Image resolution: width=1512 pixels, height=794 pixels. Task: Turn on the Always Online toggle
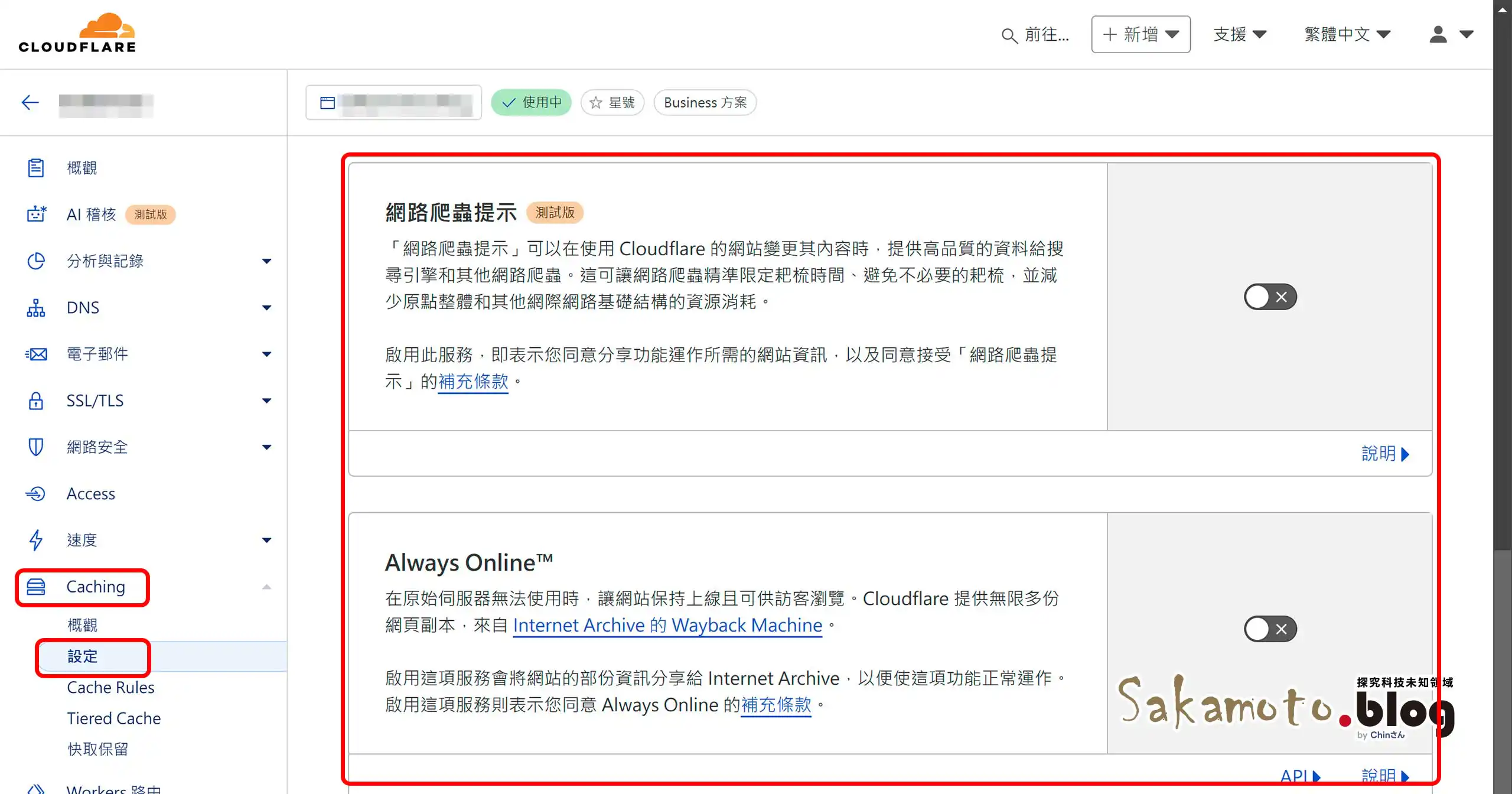1270,629
